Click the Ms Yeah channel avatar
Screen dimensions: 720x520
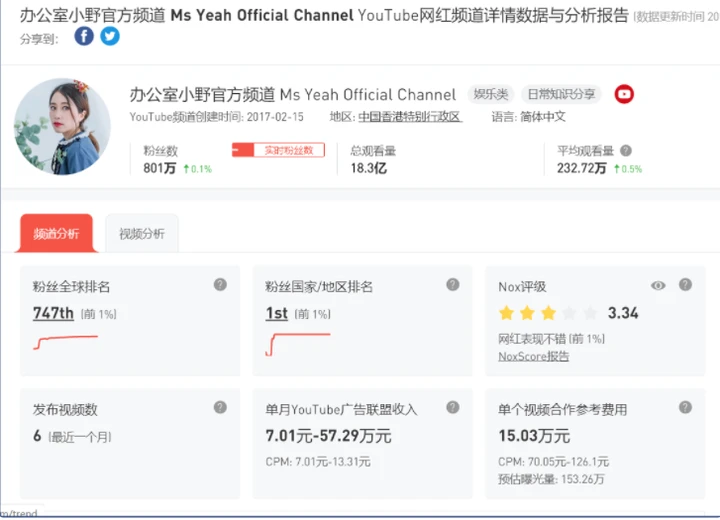(x=62, y=126)
